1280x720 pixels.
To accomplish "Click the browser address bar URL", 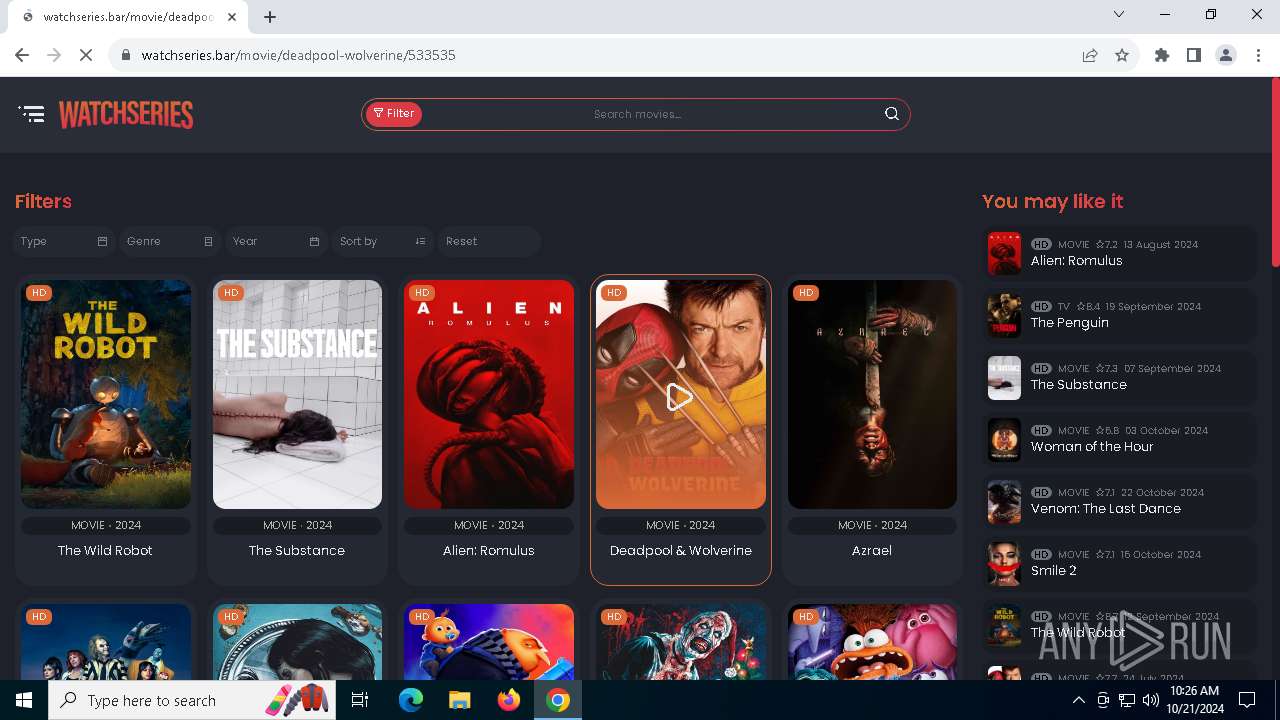I will pos(299,55).
